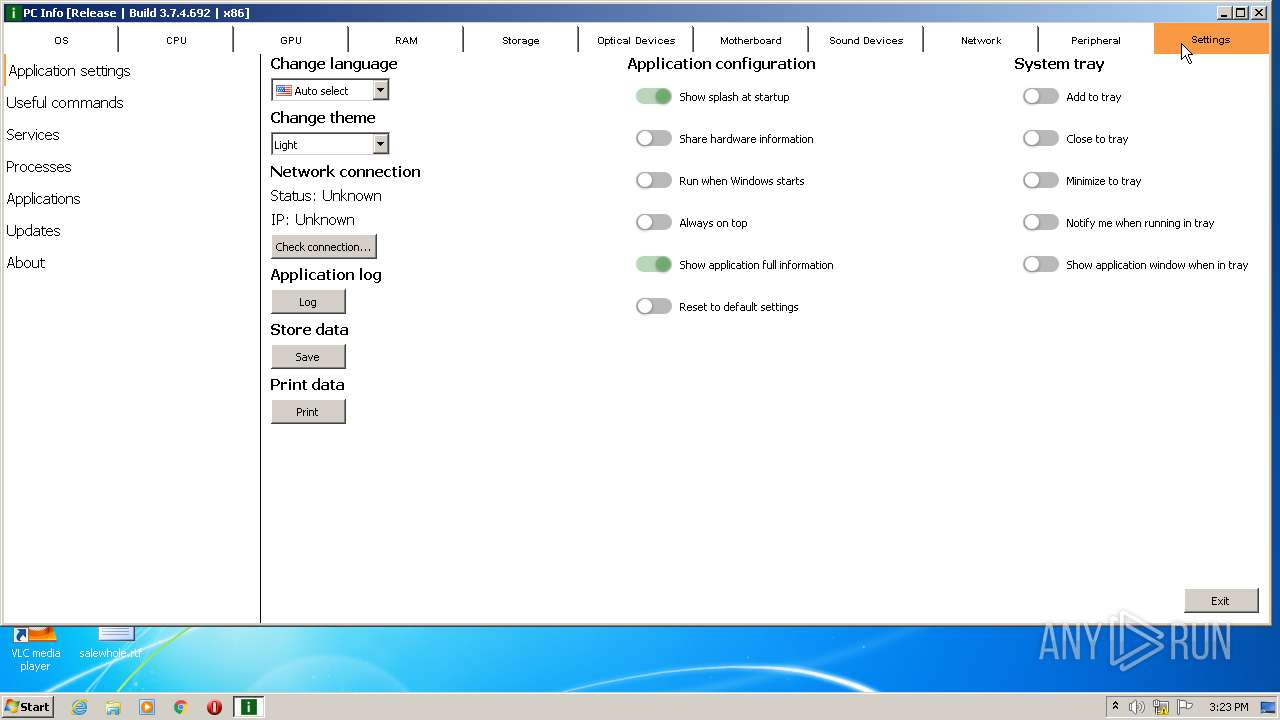Enable Minimize to tray switch
The image size is (1280, 720).
[x=1041, y=181]
